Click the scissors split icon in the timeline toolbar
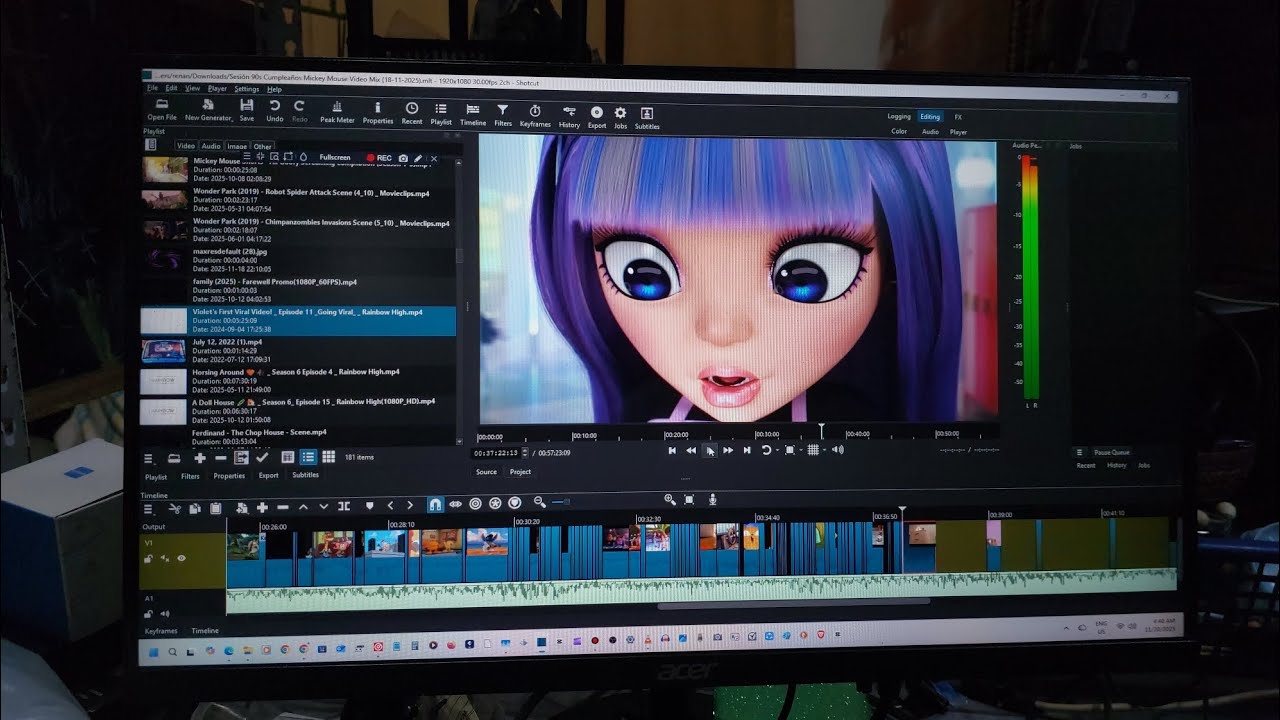Screen dimensions: 1280x720 click(174, 508)
